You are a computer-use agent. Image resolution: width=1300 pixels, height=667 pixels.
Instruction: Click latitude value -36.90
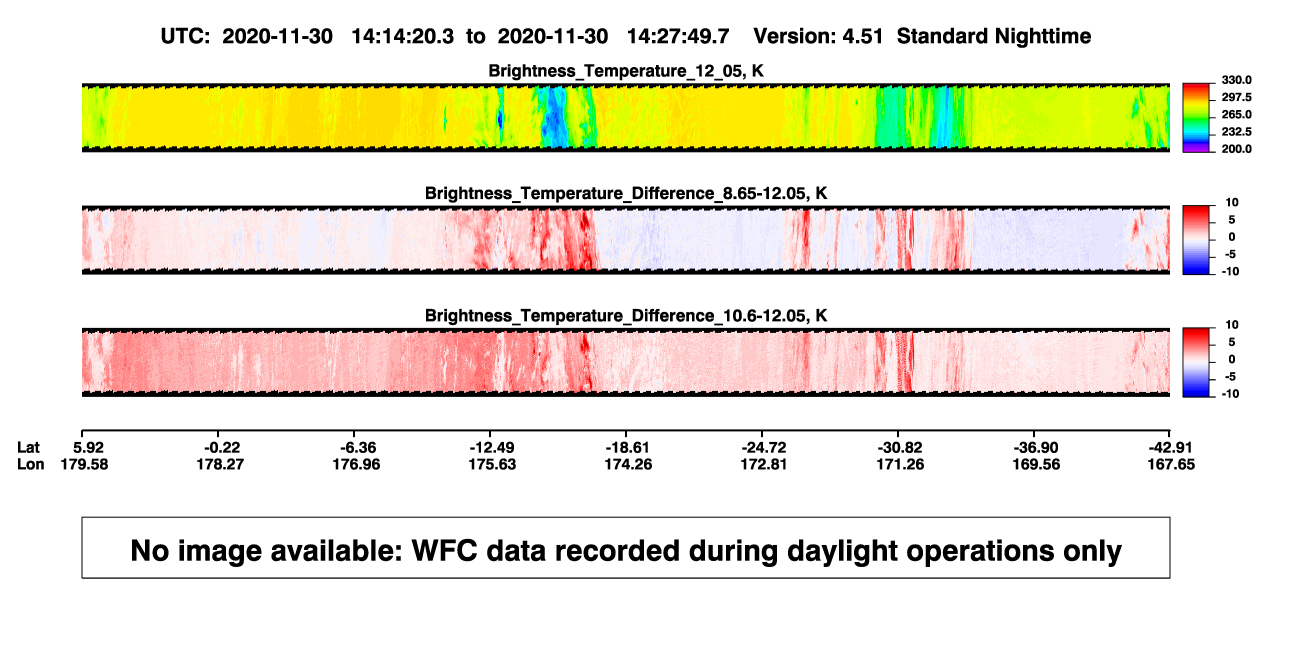[1034, 447]
